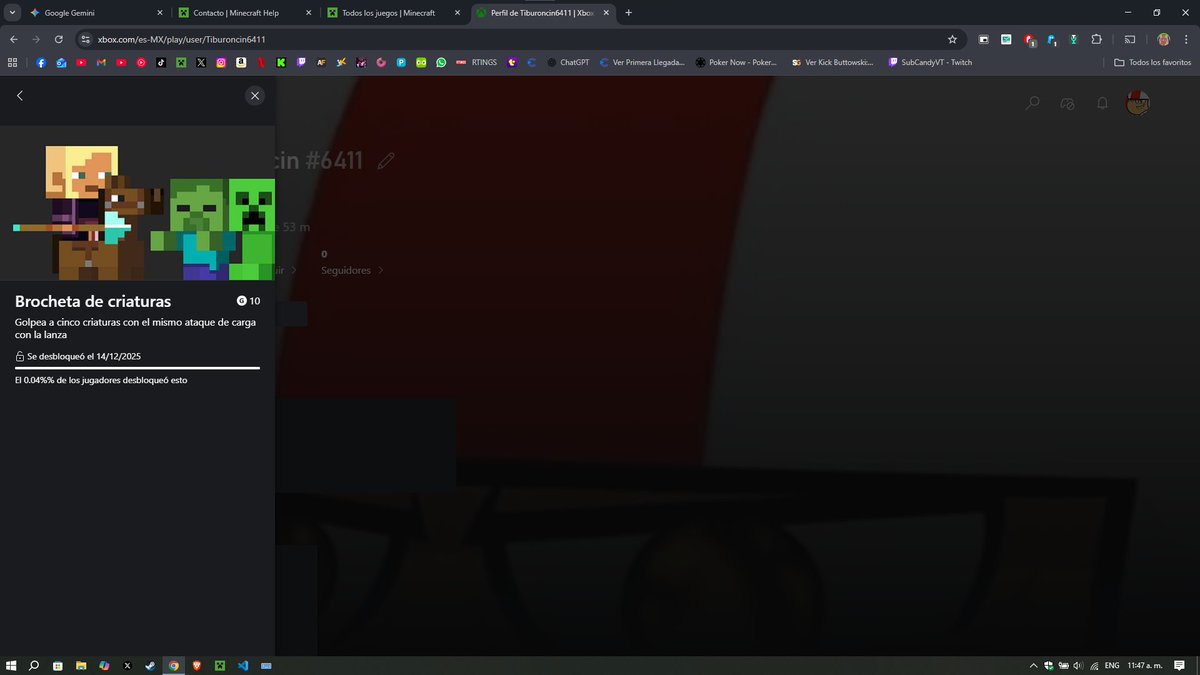Open the Netflix bookmark

point(261,62)
